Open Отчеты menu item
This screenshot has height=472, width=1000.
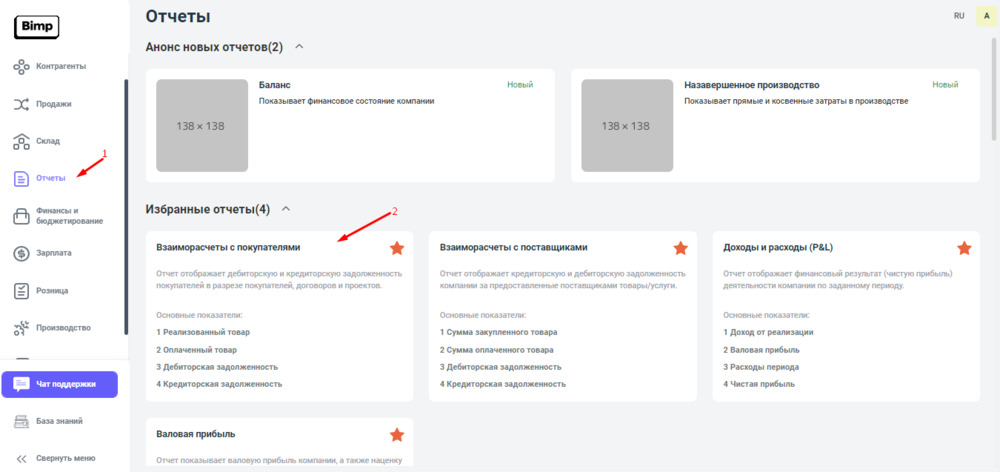[50, 178]
